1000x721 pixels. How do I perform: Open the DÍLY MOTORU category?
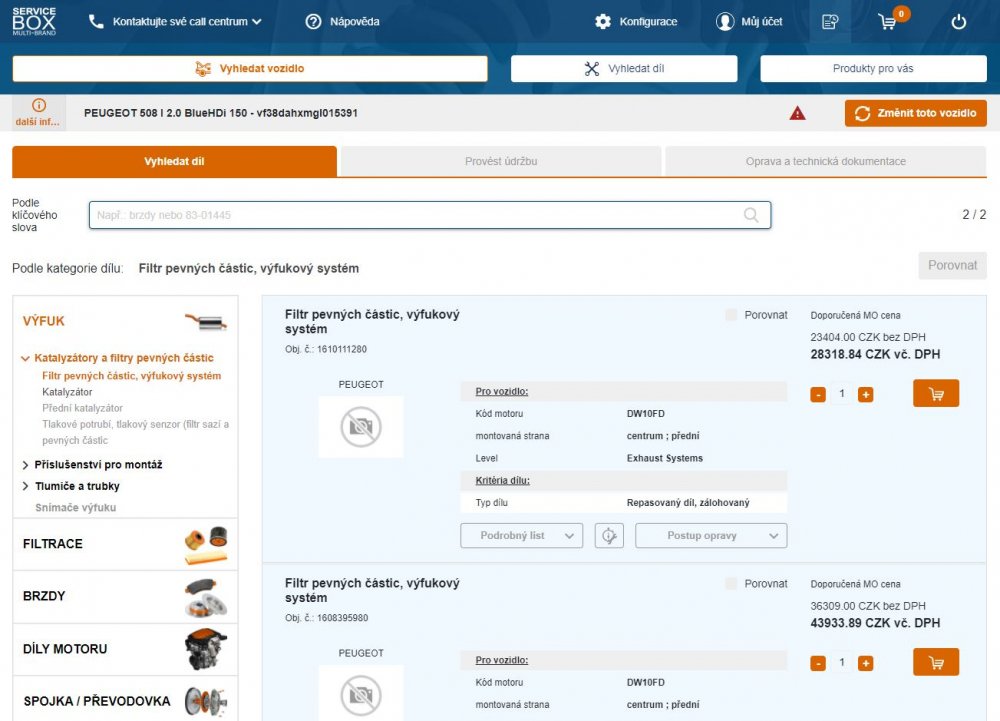125,649
